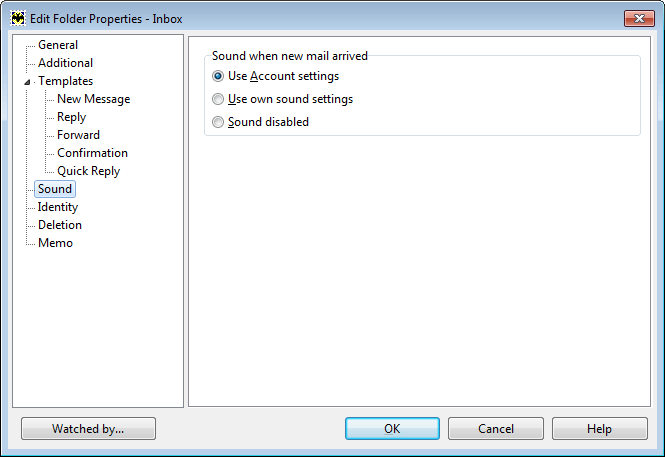Open Forward template settings
Viewport: 665px width, 457px height.
[78, 135]
